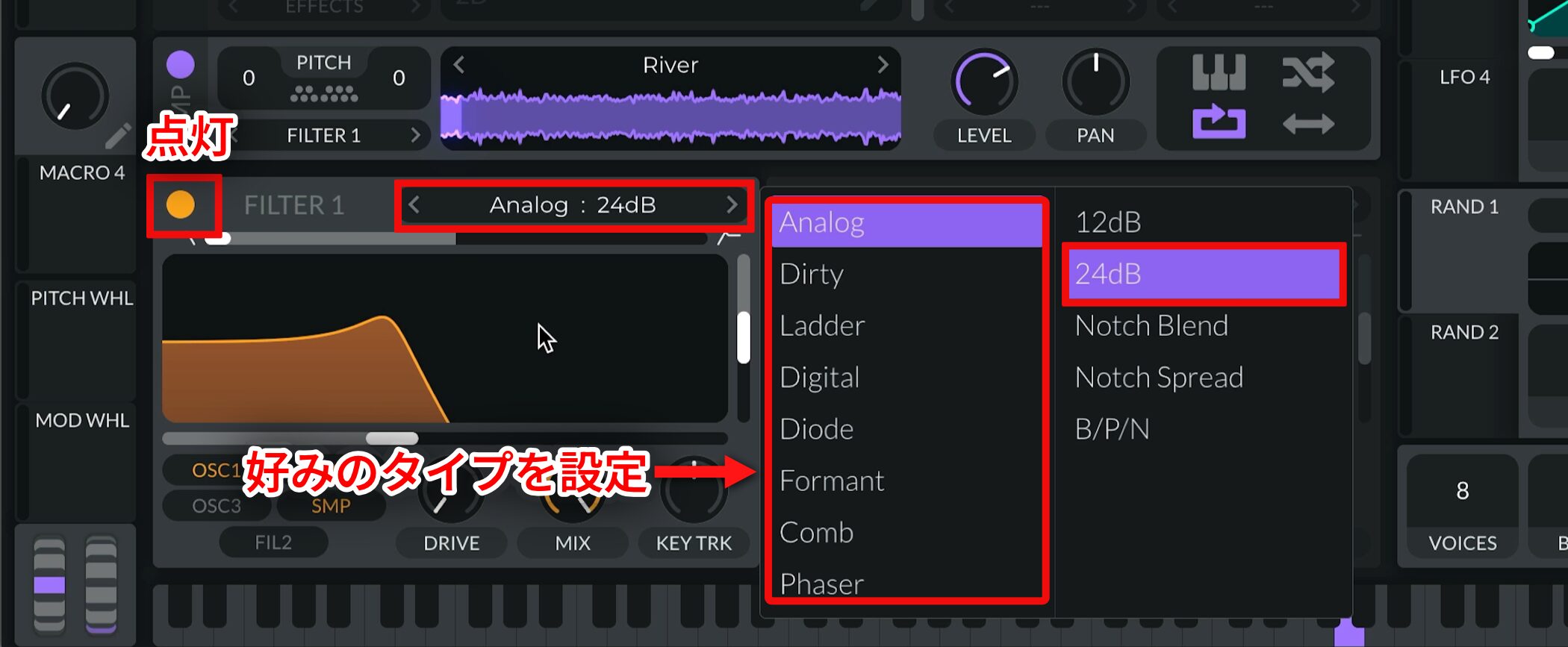Click the keyboard keytrack icon in sampler
Screen dimensions: 1568x647
(x=1219, y=72)
